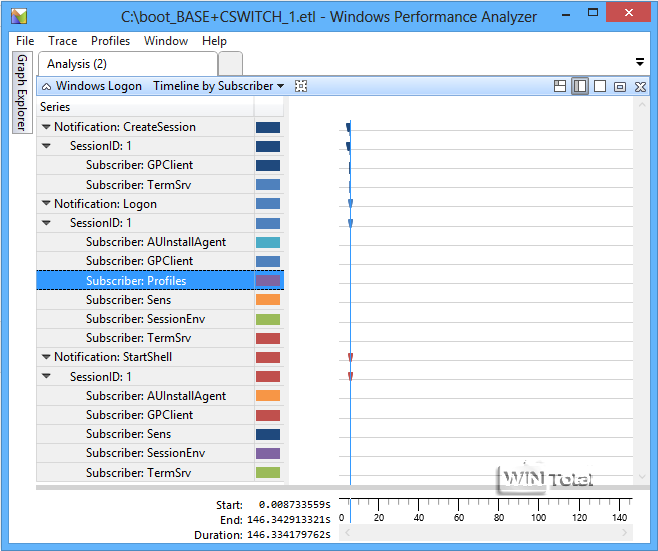Click color swatch for Notification: CreateSession
The width and height of the screenshot is (658, 551).
coord(268,127)
